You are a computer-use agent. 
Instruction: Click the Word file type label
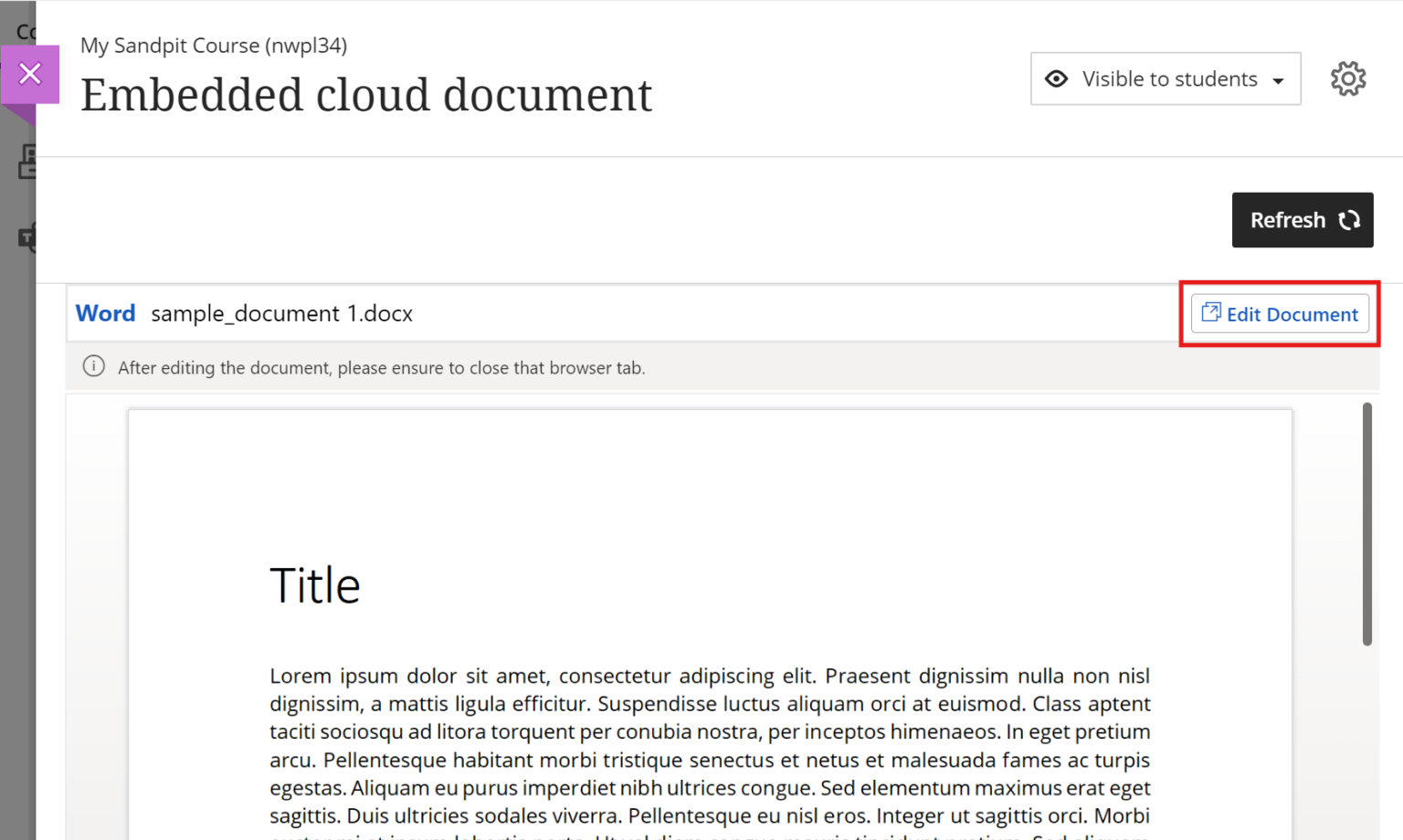(x=105, y=313)
